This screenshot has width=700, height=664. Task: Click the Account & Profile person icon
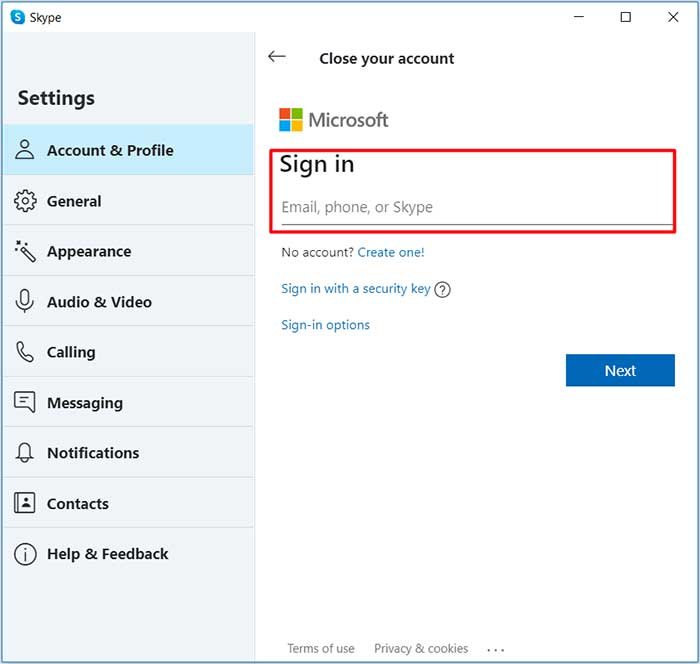25,150
